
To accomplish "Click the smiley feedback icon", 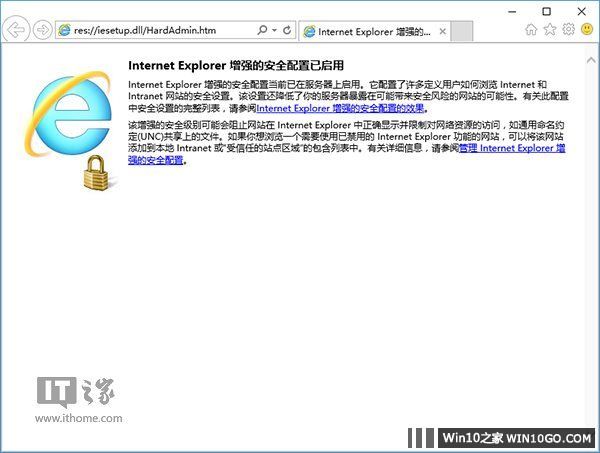I will pyautogui.click(x=587, y=29).
